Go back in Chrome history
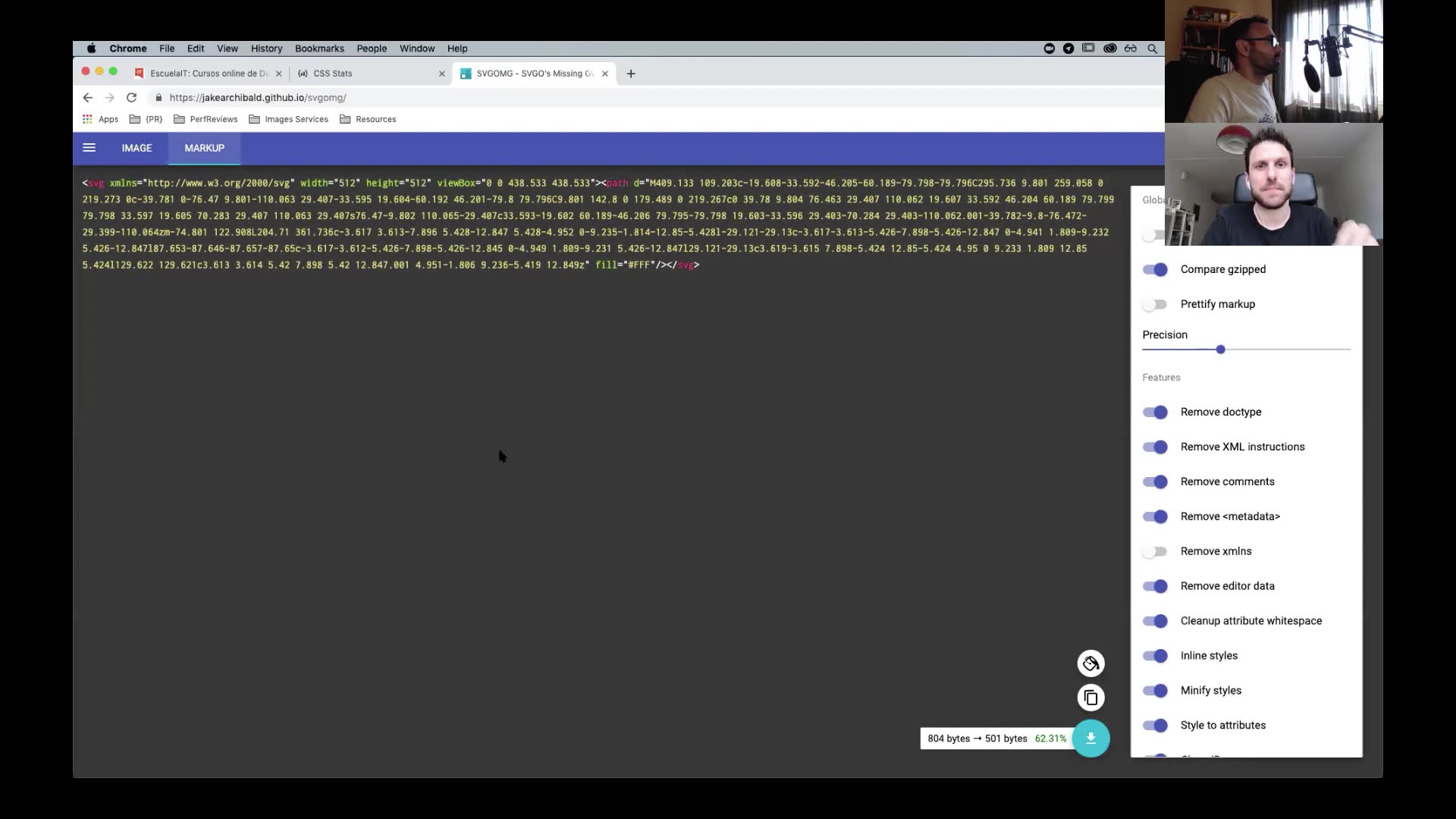The image size is (1456, 819). coord(87,98)
